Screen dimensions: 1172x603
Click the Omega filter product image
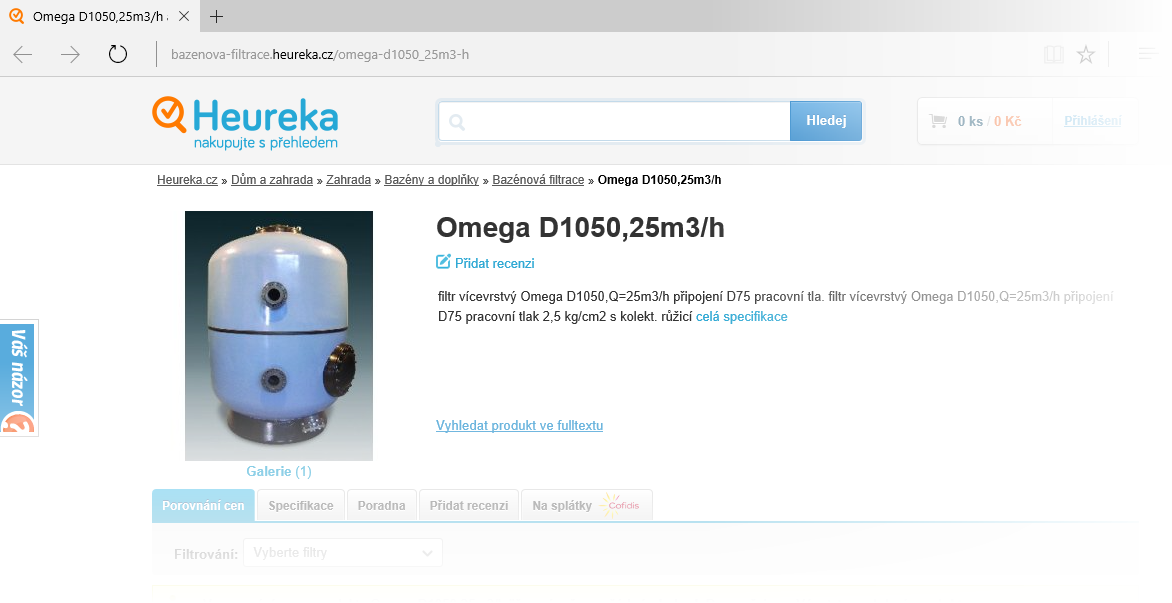coord(279,335)
